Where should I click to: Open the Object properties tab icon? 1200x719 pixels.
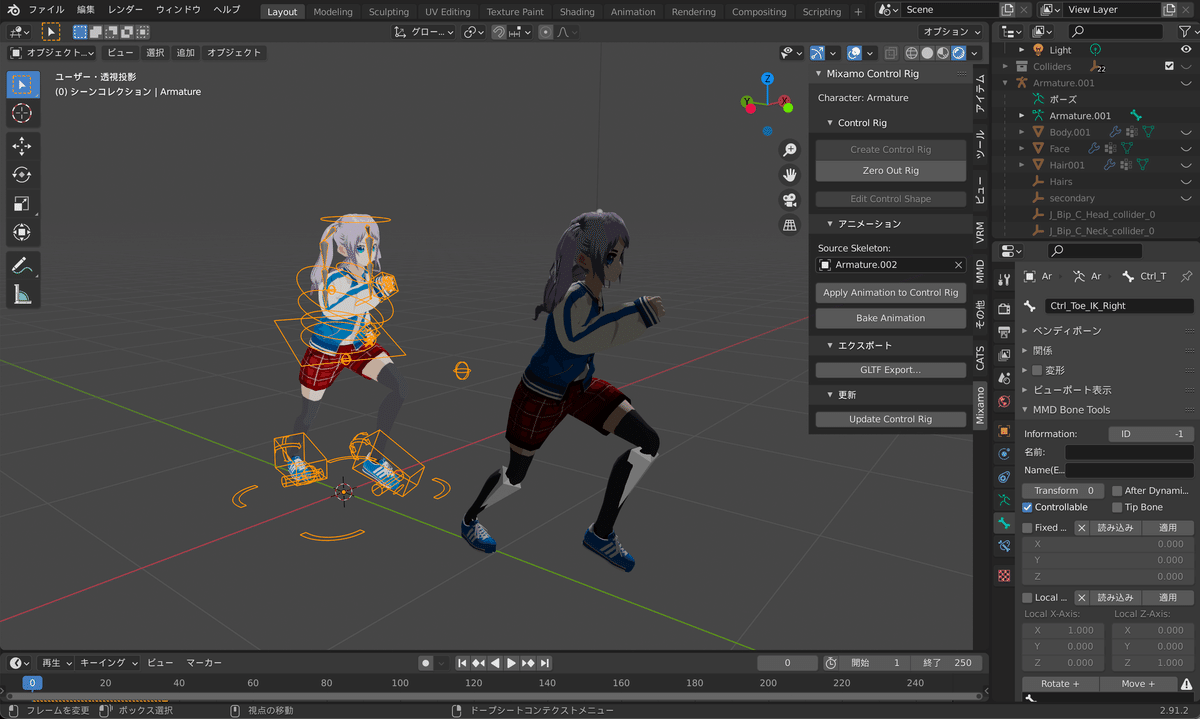pos(1005,431)
